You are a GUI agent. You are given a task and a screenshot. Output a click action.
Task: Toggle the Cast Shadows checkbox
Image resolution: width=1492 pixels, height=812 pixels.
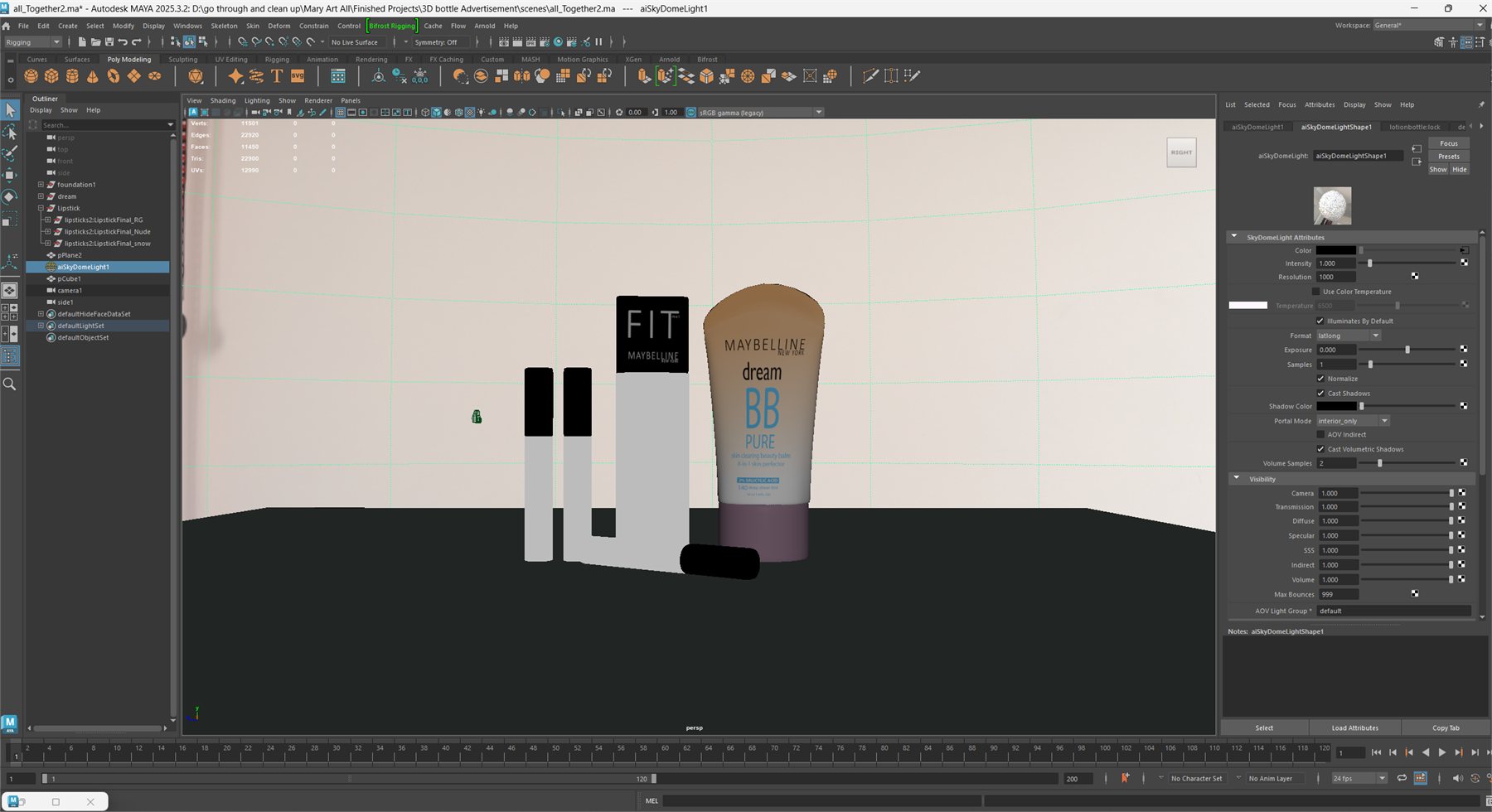click(x=1320, y=393)
